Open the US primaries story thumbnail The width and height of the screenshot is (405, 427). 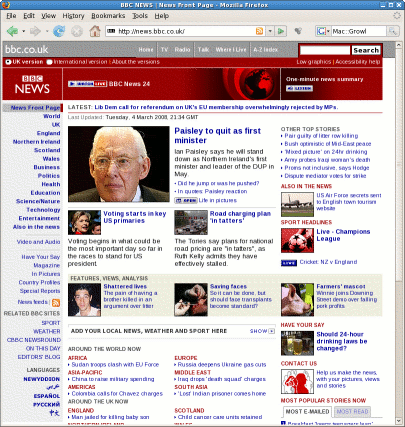[84, 222]
